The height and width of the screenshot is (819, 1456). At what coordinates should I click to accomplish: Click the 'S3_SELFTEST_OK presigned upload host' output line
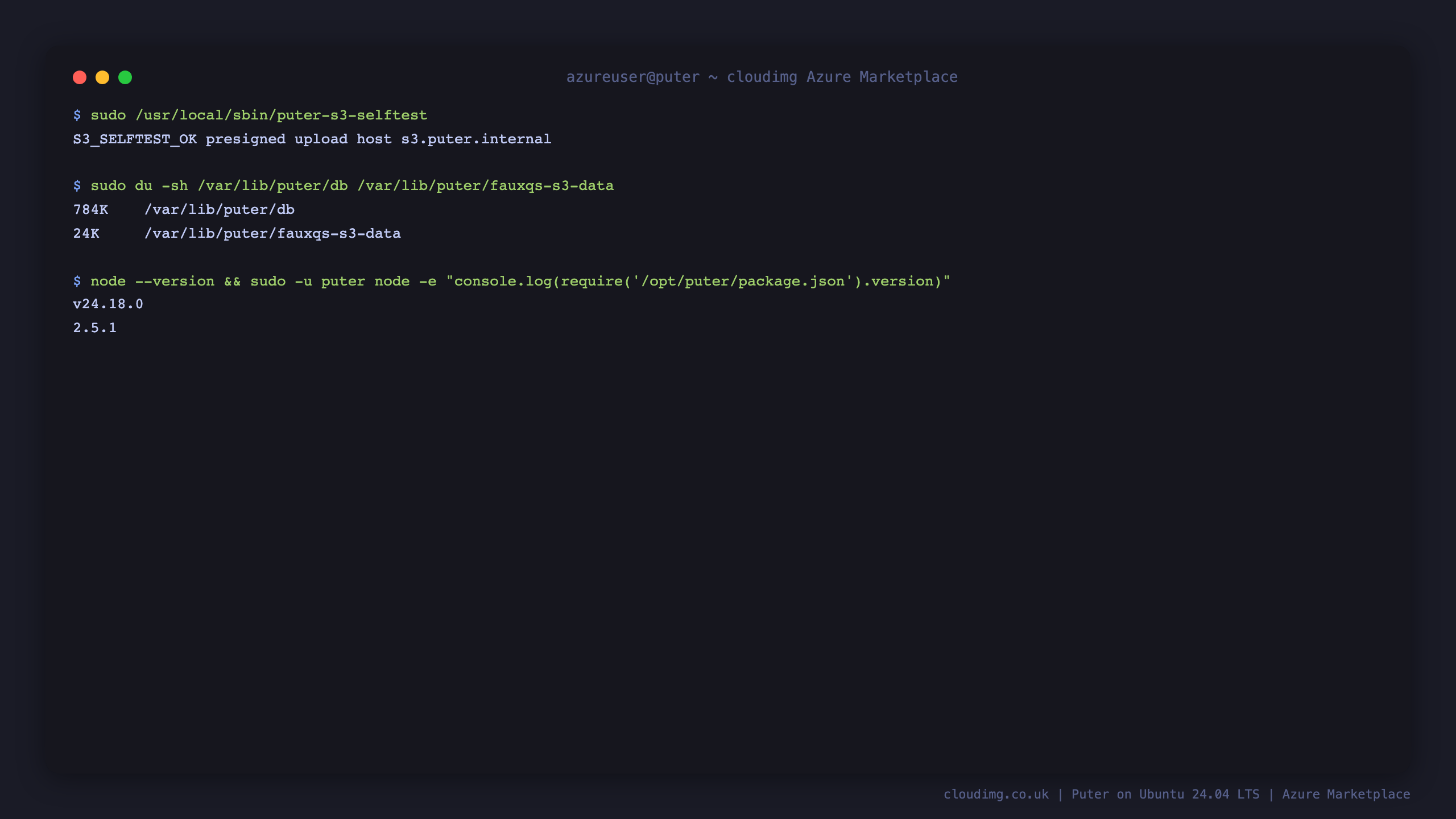[312, 139]
